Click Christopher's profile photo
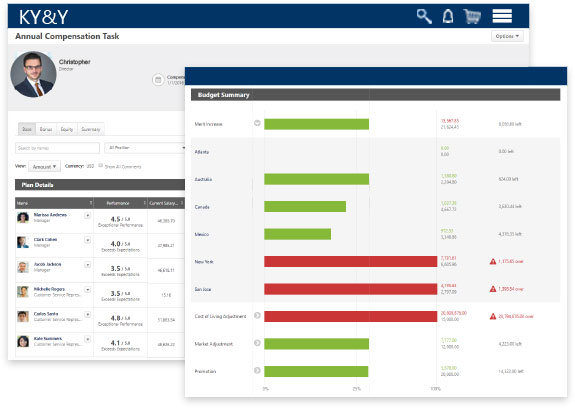 tap(33, 74)
